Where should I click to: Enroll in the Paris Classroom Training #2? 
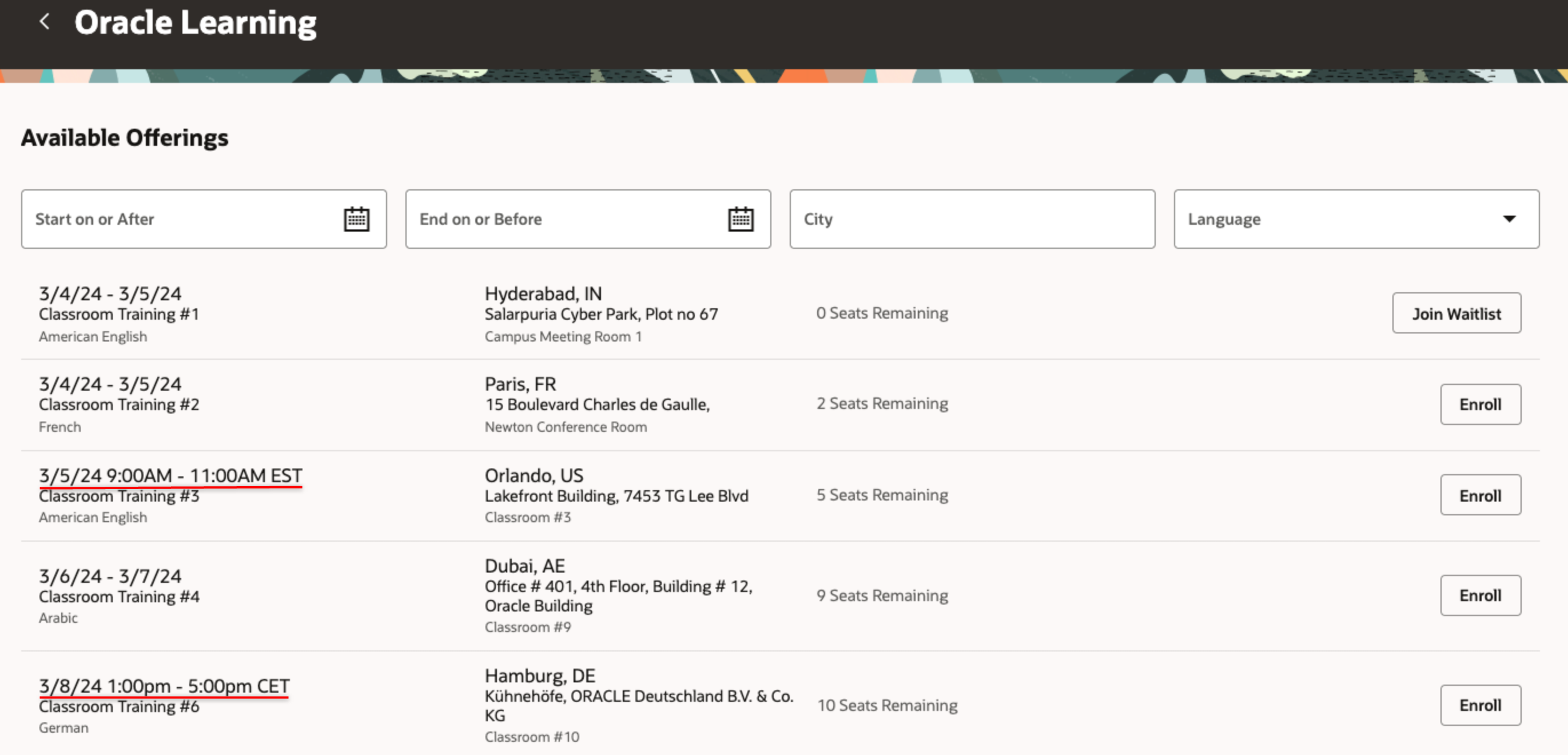[x=1480, y=404]
